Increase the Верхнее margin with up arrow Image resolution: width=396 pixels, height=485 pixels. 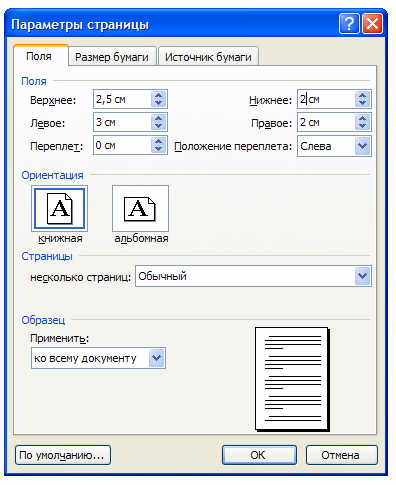[x=159, y=95]
